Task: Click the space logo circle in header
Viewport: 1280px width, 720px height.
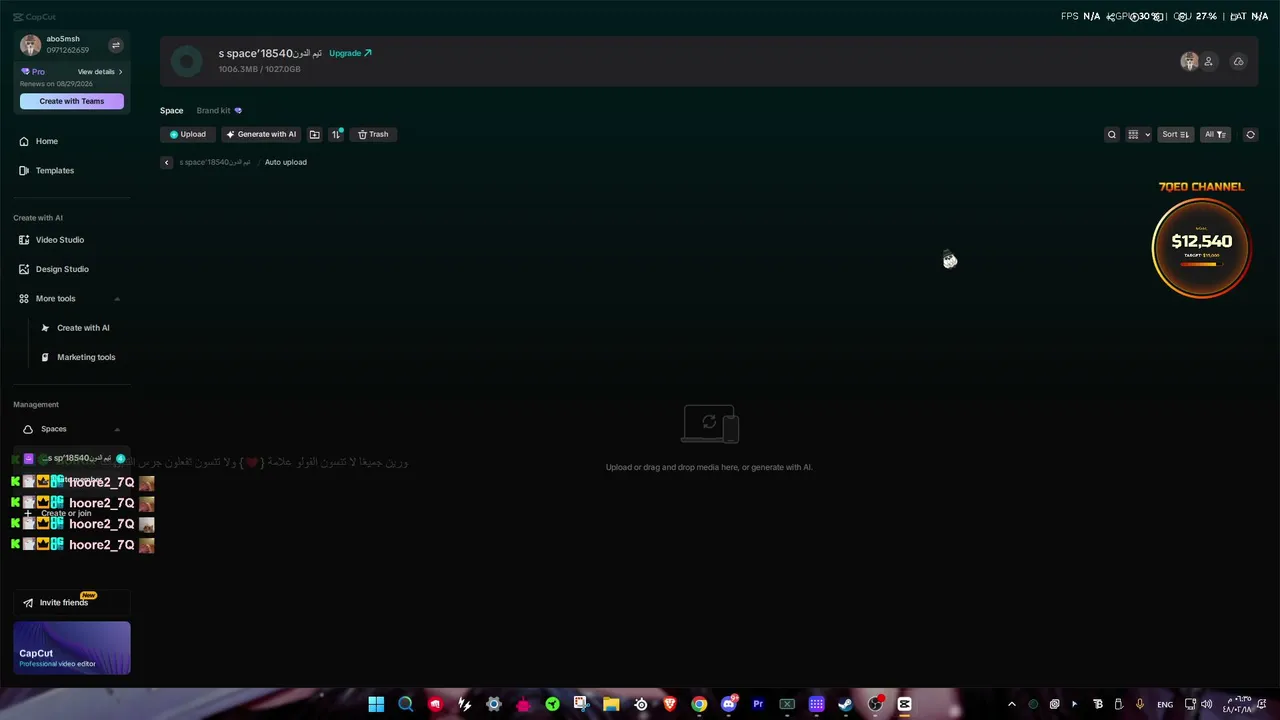Action: (186, 61)
